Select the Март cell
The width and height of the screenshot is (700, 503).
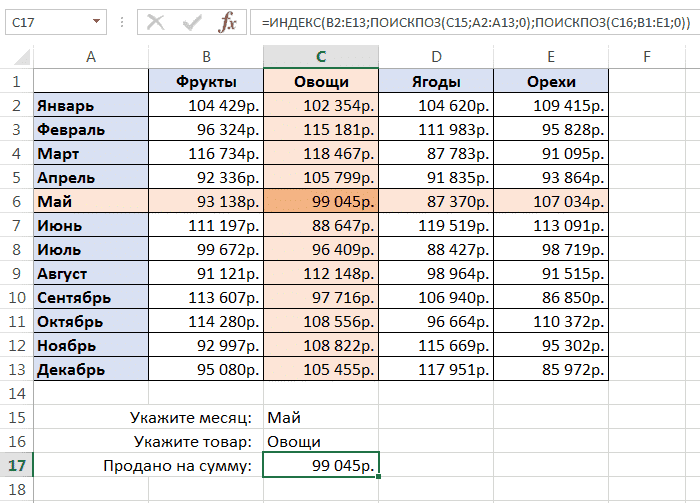91,154
